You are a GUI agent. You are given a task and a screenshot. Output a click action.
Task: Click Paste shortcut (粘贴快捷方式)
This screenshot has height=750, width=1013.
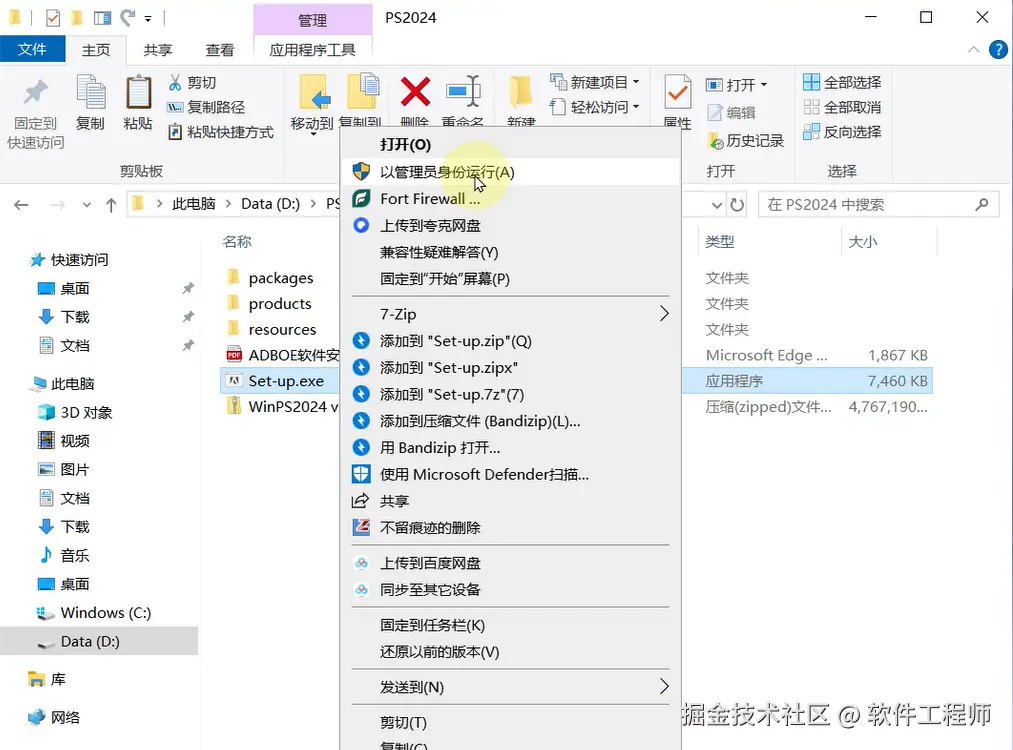click(x=220, y=132)
